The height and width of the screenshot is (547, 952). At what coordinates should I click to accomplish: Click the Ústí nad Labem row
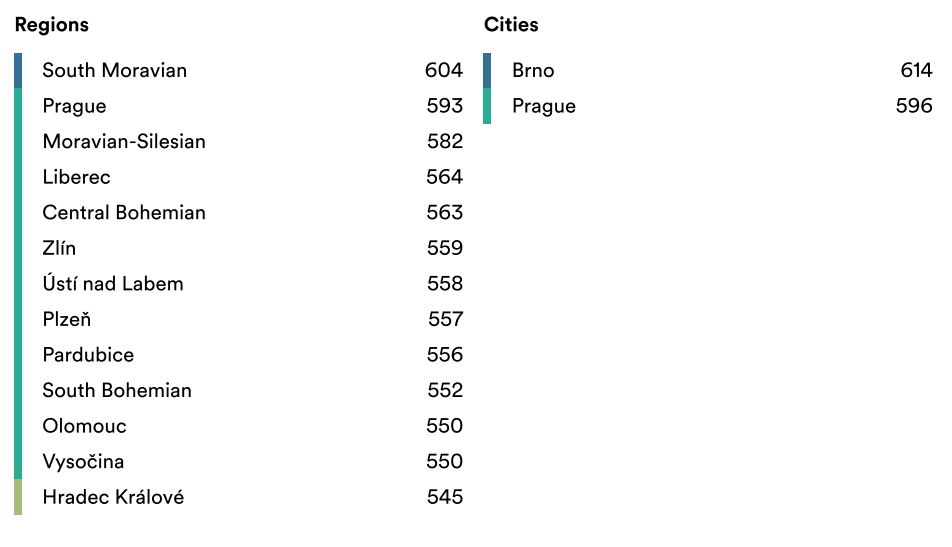(x=239, y=284)
